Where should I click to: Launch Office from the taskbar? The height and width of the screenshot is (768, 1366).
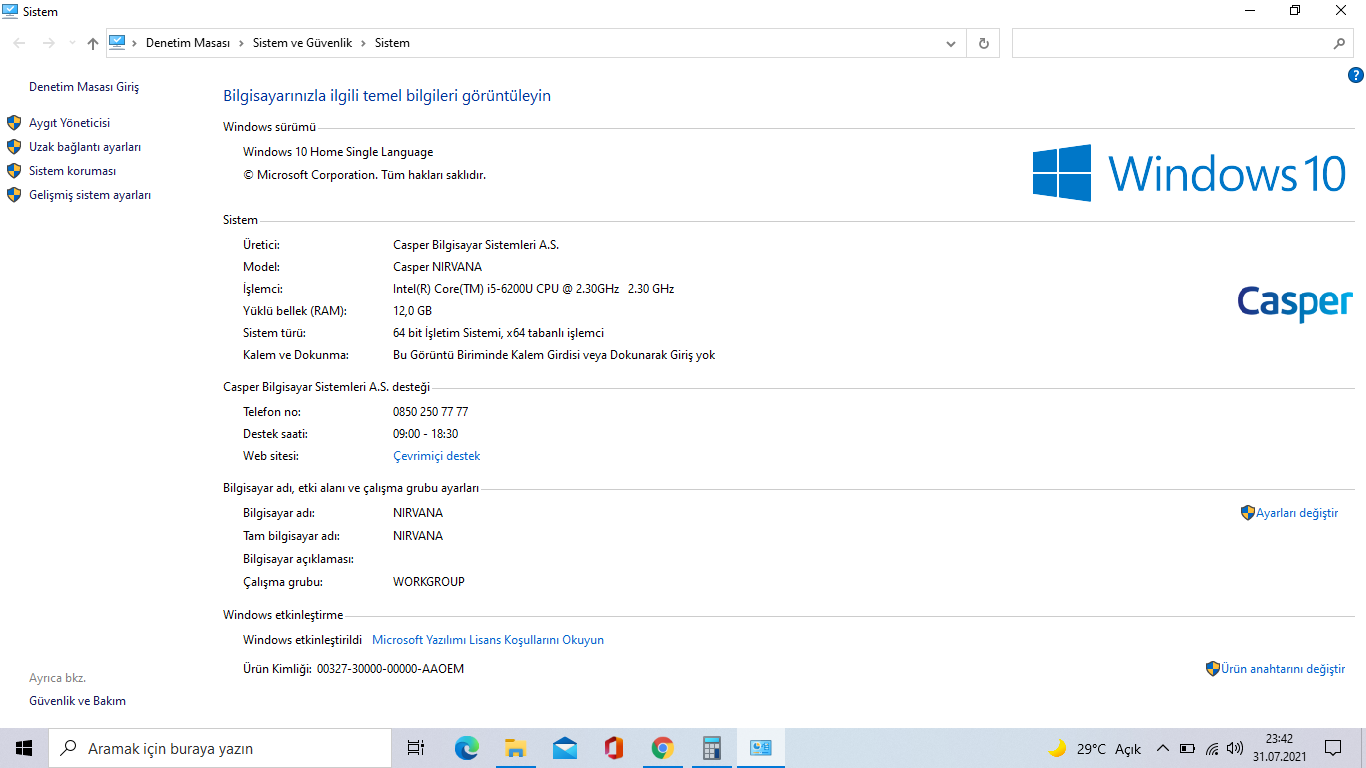(613, 748)
